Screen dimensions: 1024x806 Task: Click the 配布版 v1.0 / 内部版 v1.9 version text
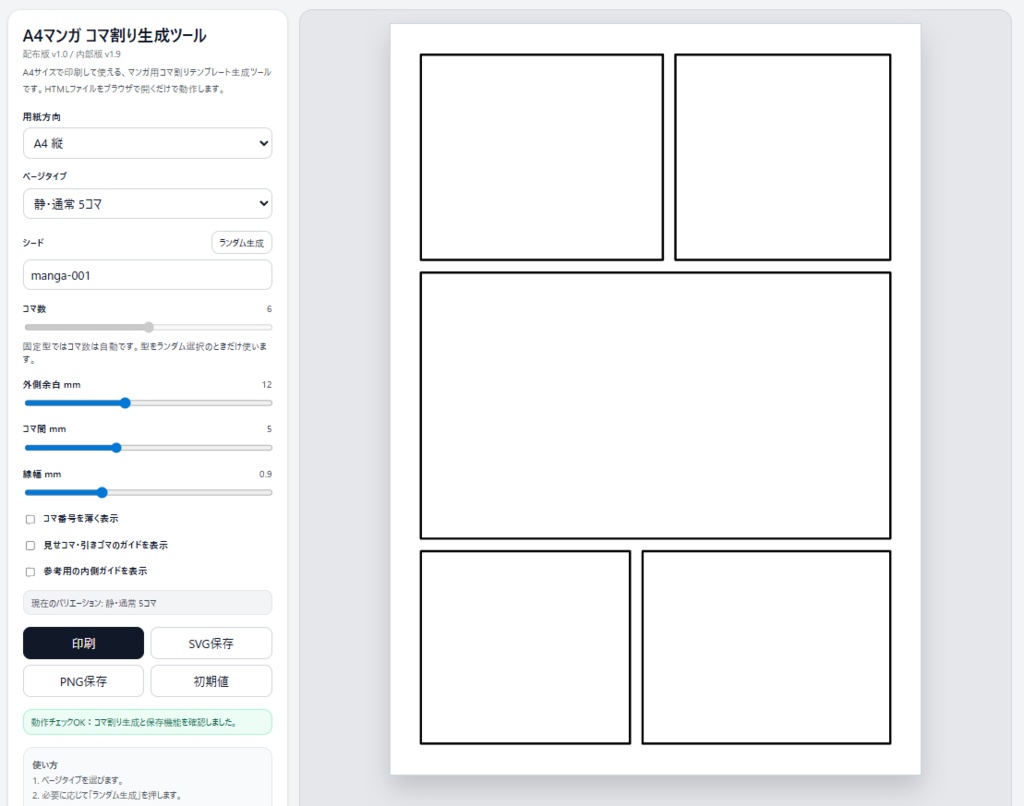72,54
